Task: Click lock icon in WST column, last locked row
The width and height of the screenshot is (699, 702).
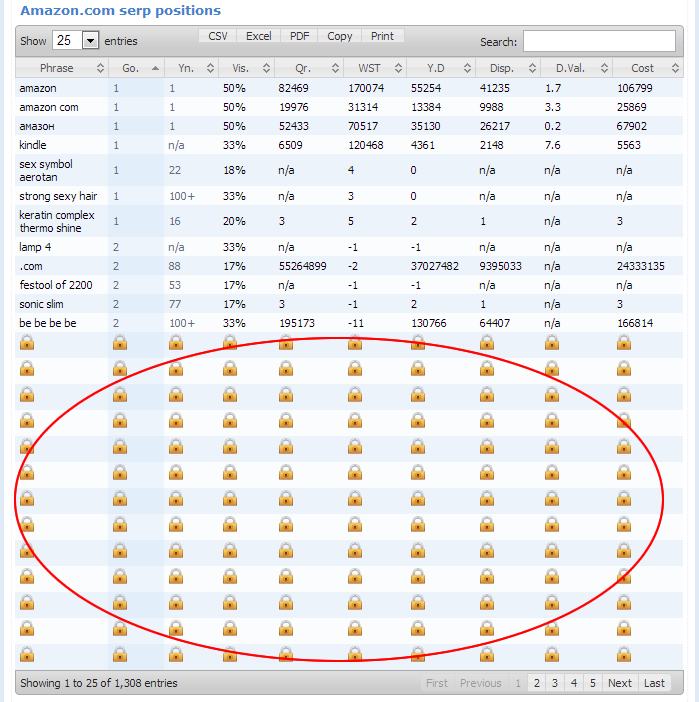Action: pos(355,655)
